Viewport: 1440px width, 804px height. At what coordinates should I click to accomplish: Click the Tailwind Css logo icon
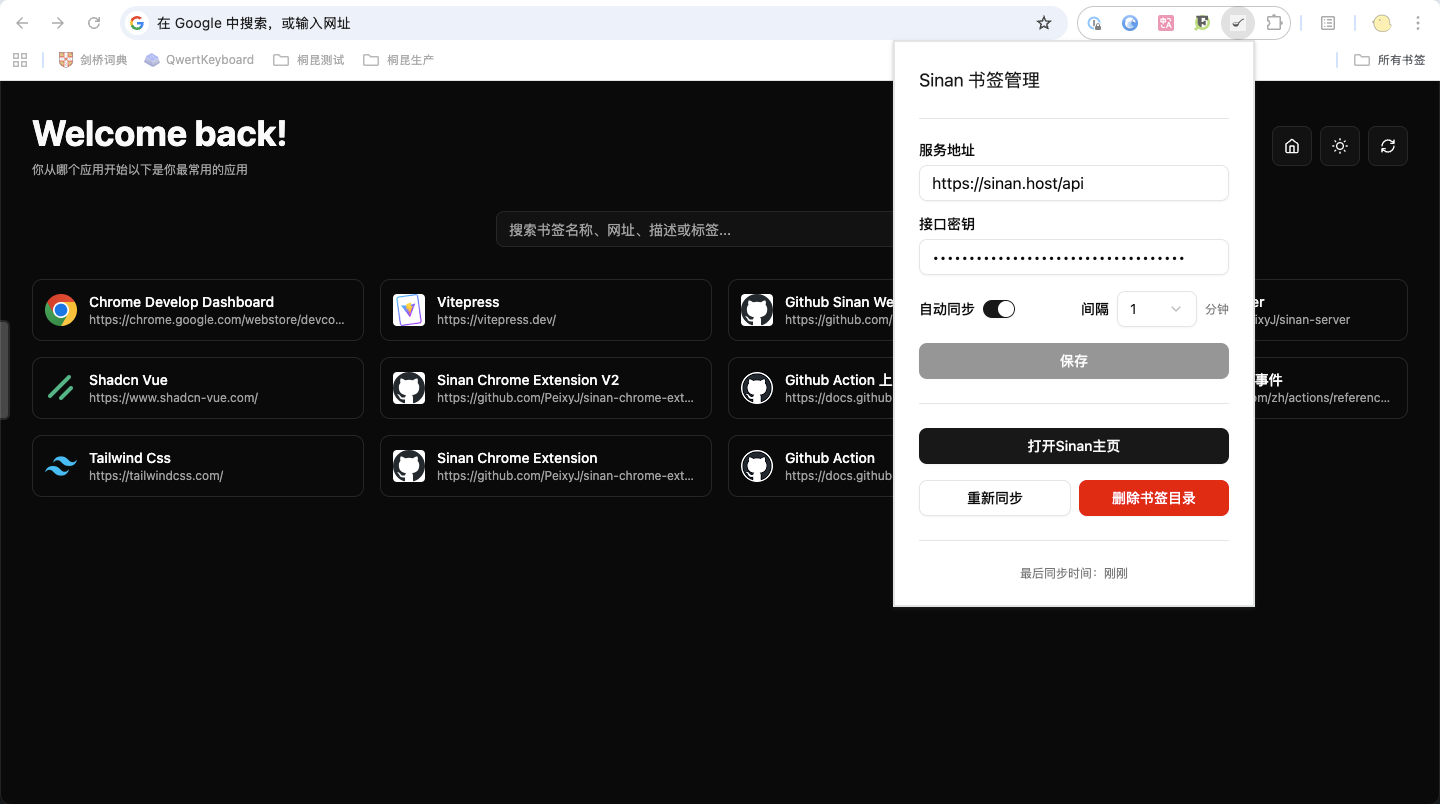[61, 466]
